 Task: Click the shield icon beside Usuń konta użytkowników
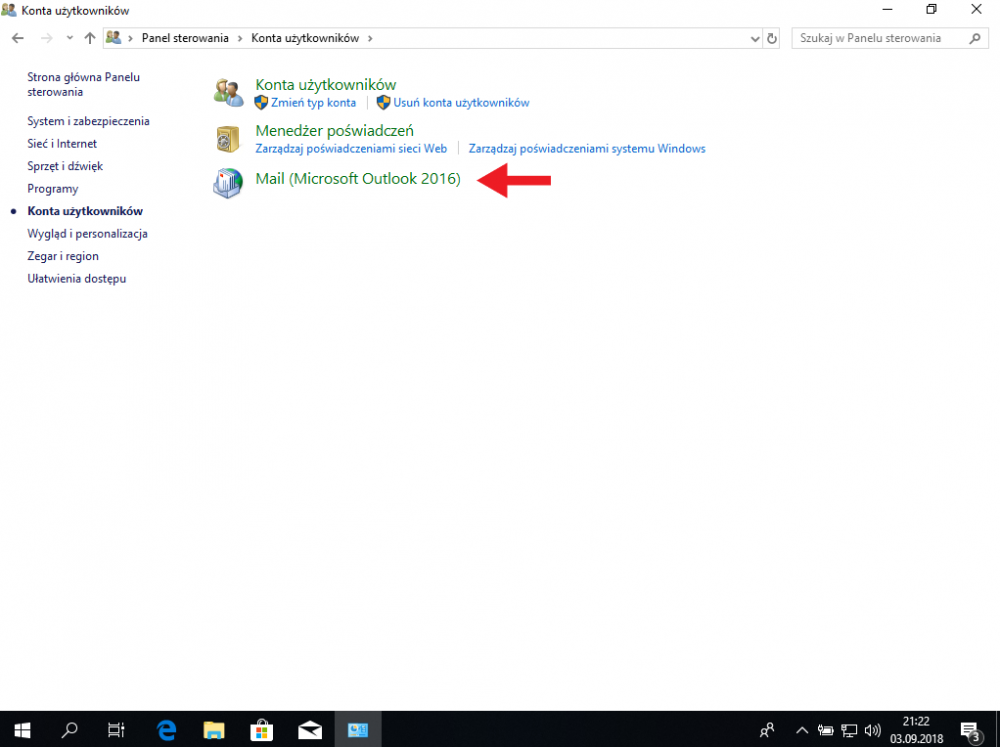click(x=383, y=103)
